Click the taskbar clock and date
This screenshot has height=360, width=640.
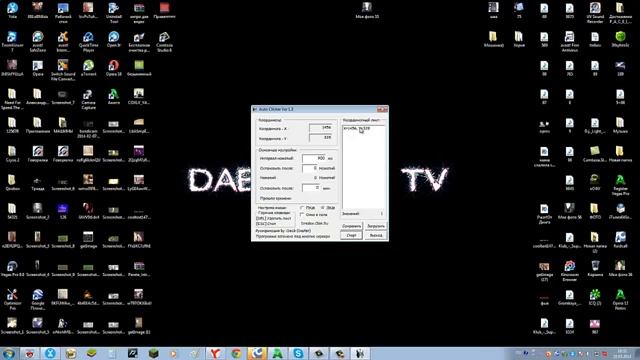click(x=622, y=353)
